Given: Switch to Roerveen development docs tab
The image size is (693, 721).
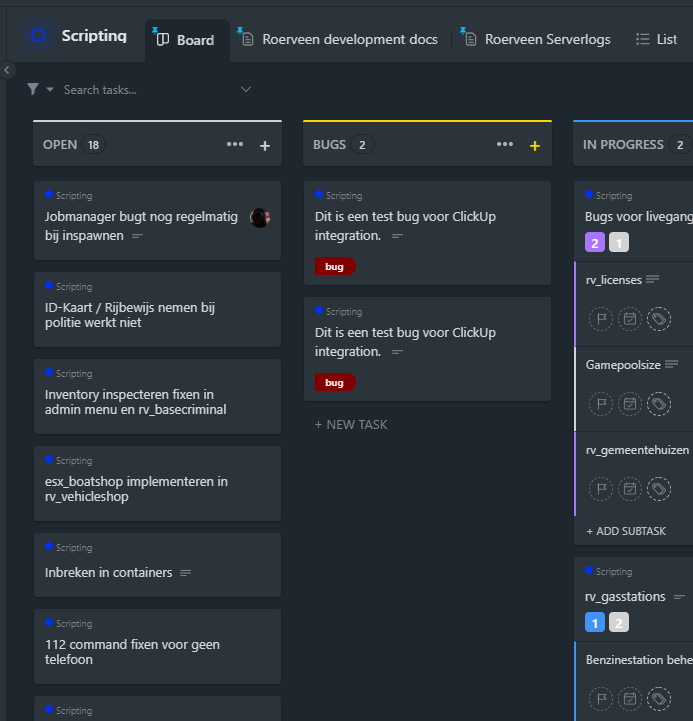Looking at the screenshot, I should click(349, 40).
